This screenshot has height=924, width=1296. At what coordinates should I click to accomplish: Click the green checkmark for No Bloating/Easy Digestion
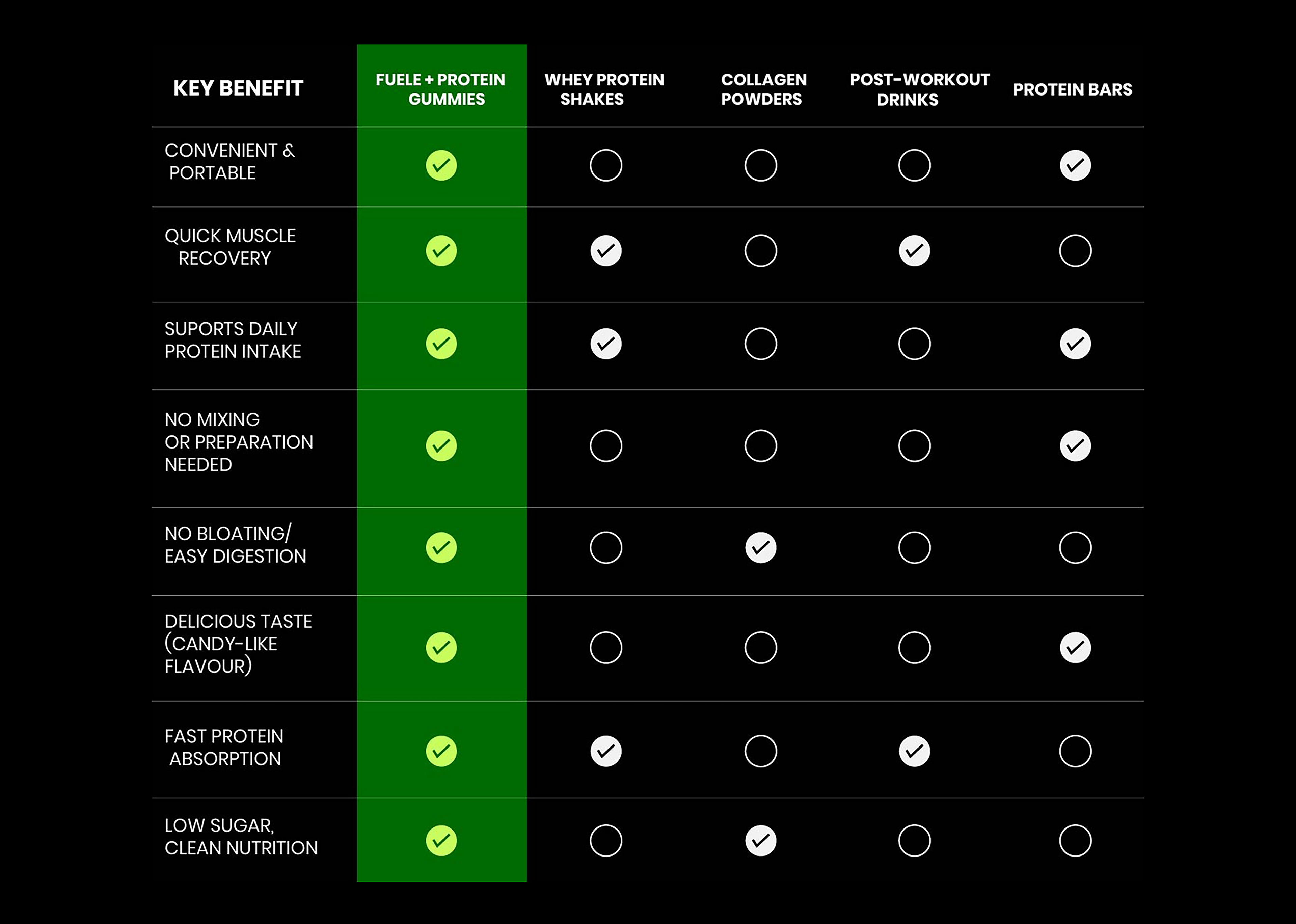[x=441, y=548]
